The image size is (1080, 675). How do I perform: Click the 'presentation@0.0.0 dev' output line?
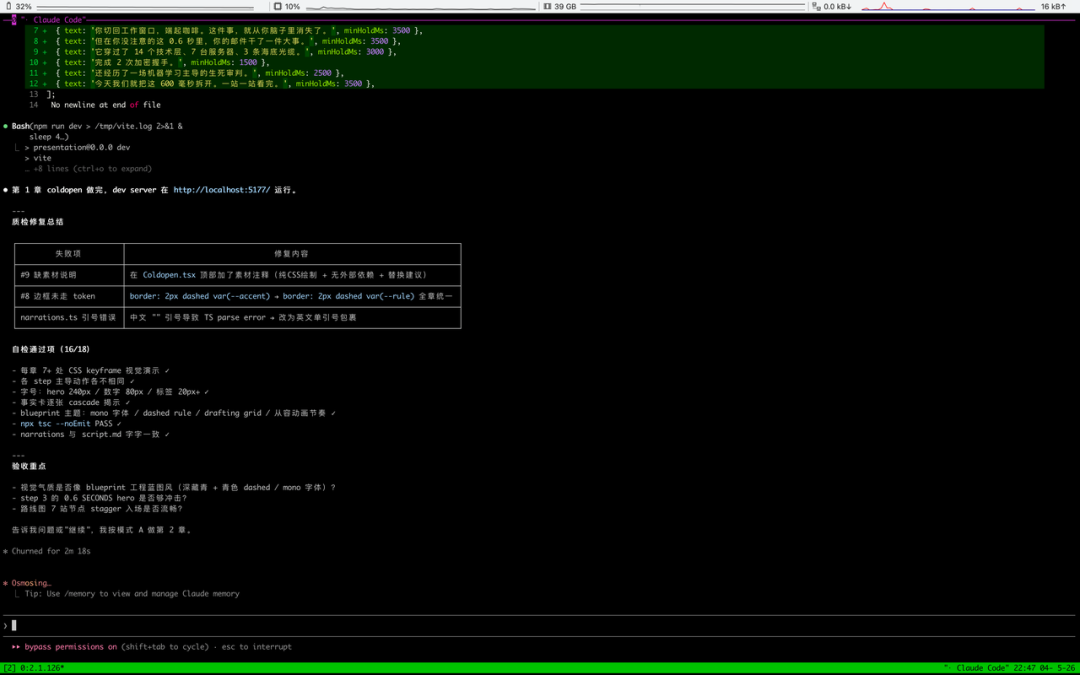tap(82, 147)
